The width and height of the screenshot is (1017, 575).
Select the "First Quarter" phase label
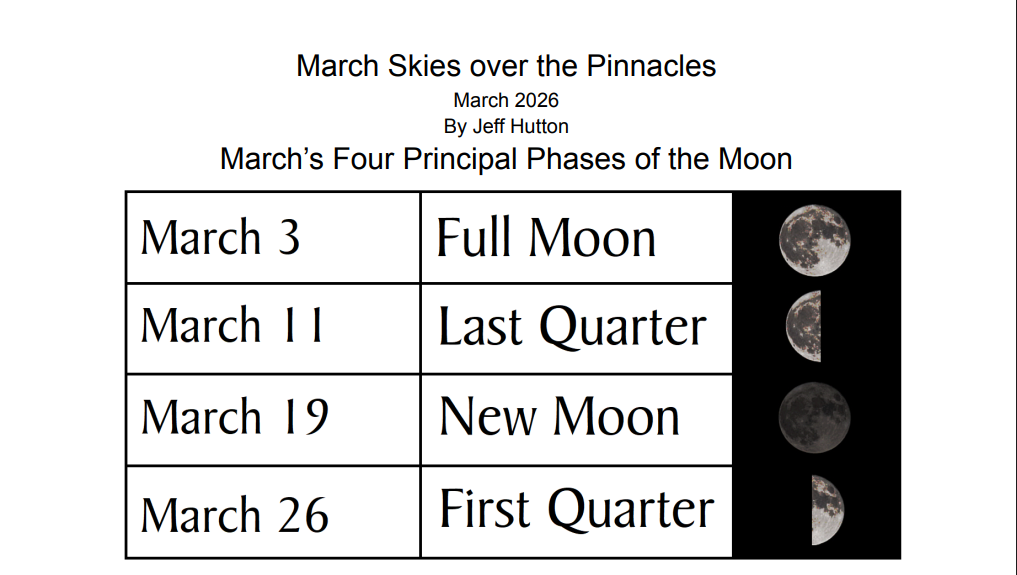[576, 509]
